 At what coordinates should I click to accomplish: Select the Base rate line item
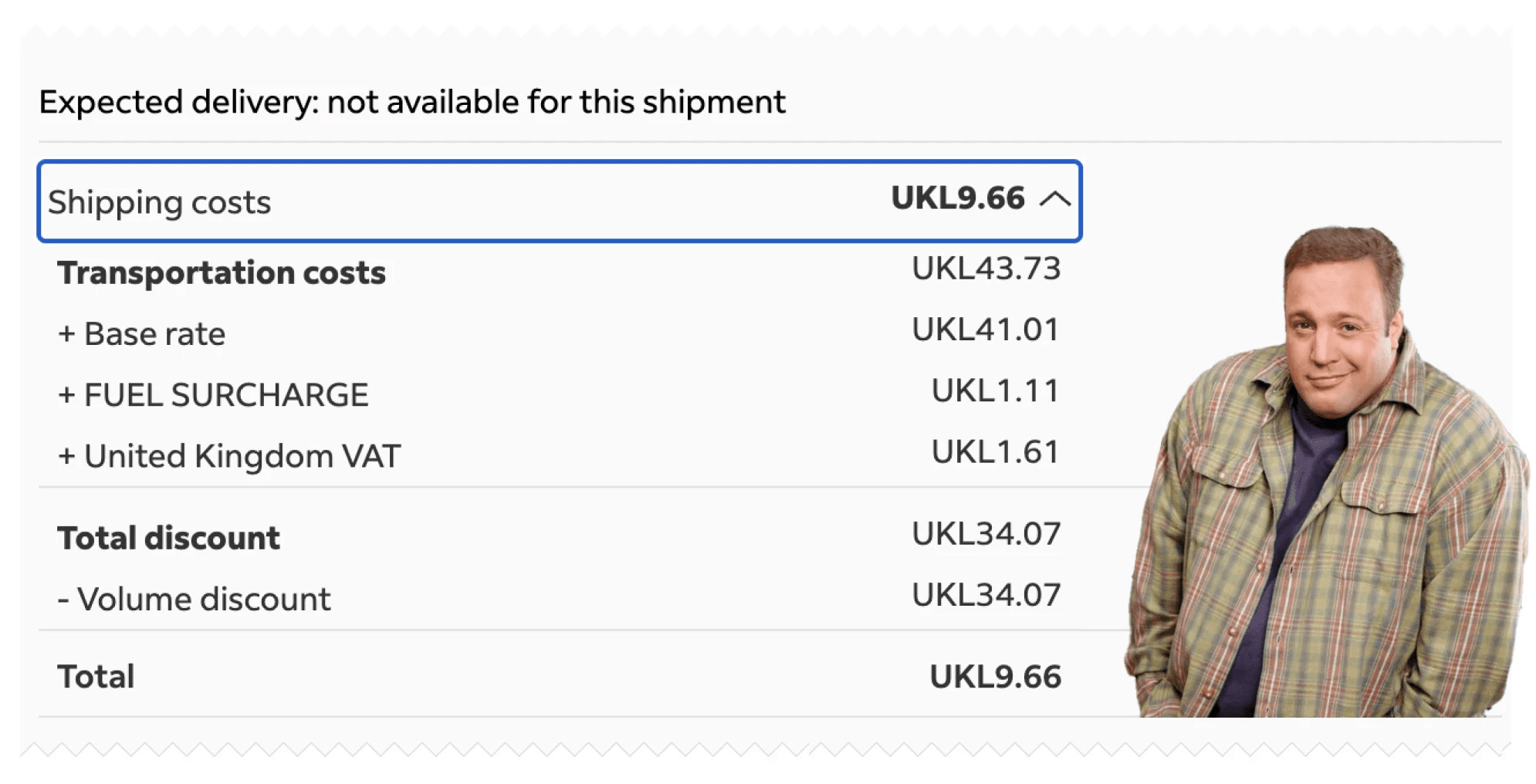[154, 334]
